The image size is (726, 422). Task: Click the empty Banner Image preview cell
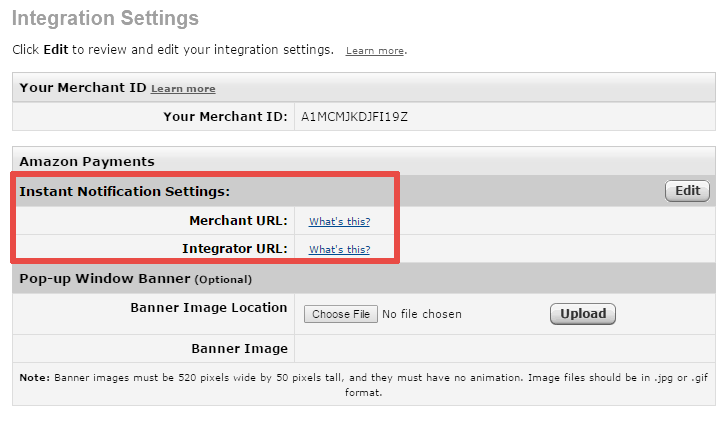505,348
